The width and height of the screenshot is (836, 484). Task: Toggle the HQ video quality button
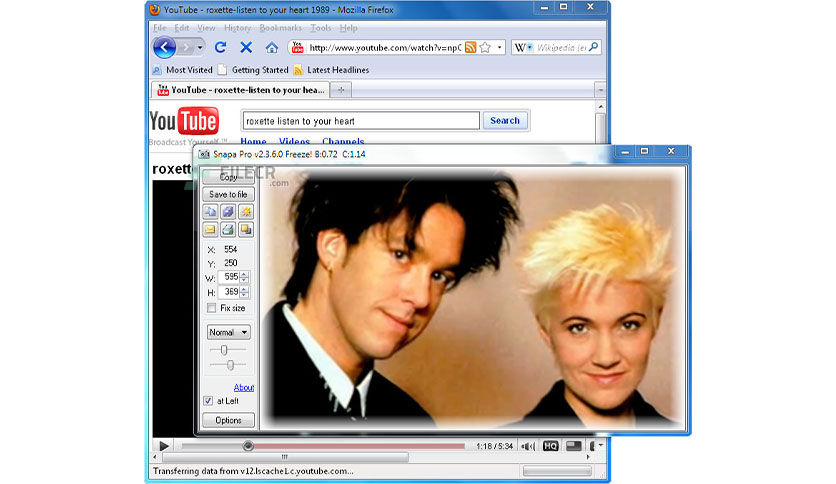pyautogui.click(x=550, y=446)
